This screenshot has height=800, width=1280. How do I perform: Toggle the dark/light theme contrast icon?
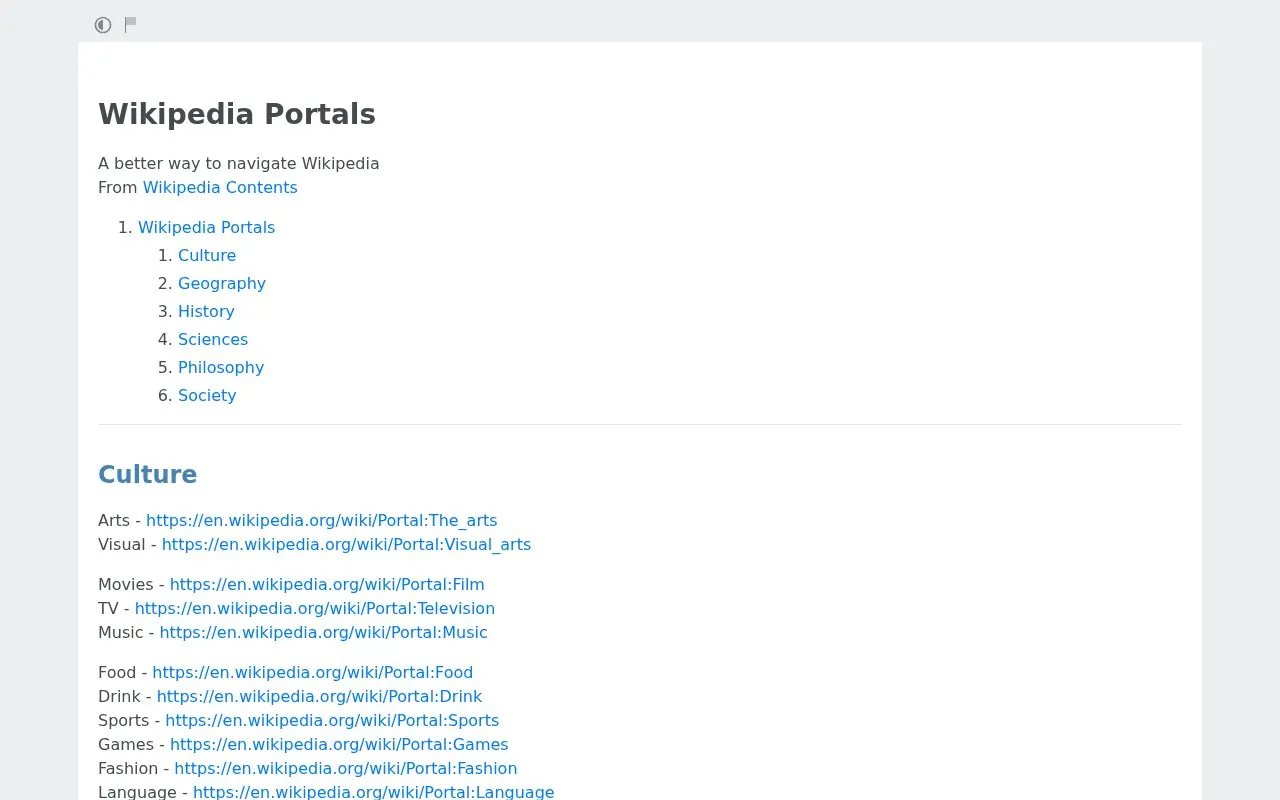(103, 25)
